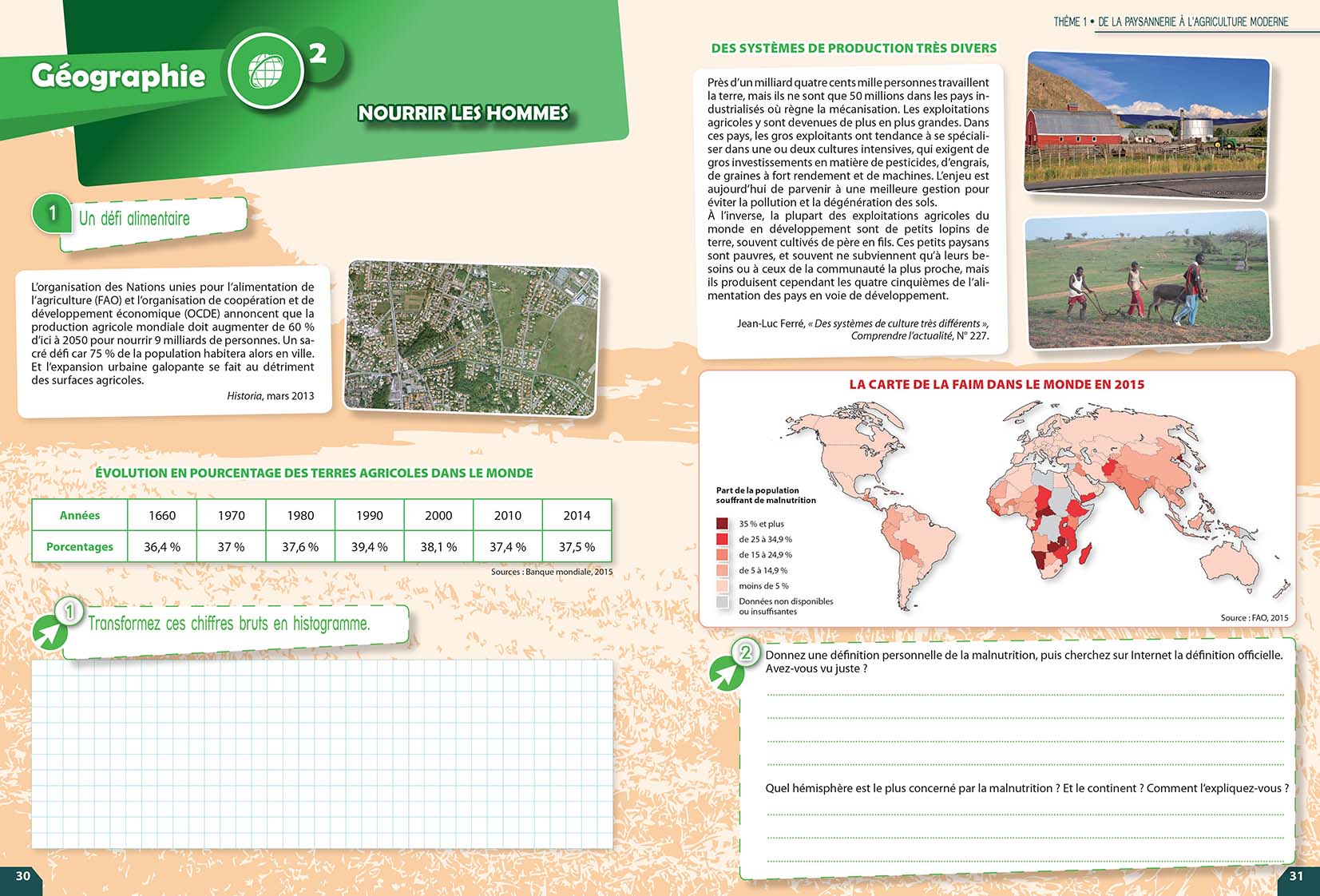The image size is (1320, 896).
Task: Click the Part de la population souffrant legend title
Action: coord(766,495)
